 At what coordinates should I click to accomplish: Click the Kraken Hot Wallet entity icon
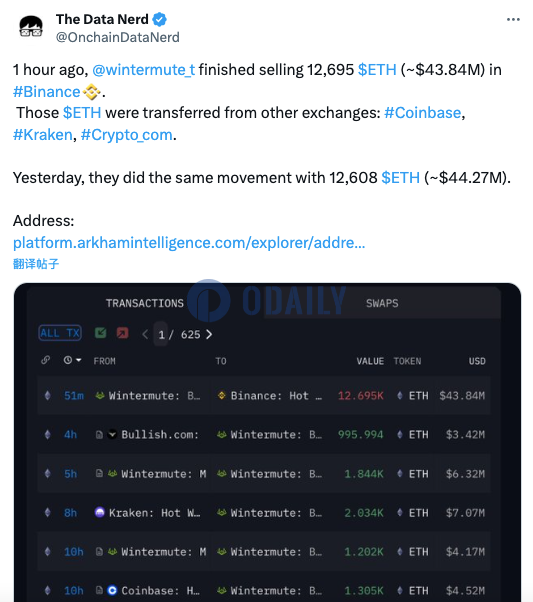(x=99, y=512)
